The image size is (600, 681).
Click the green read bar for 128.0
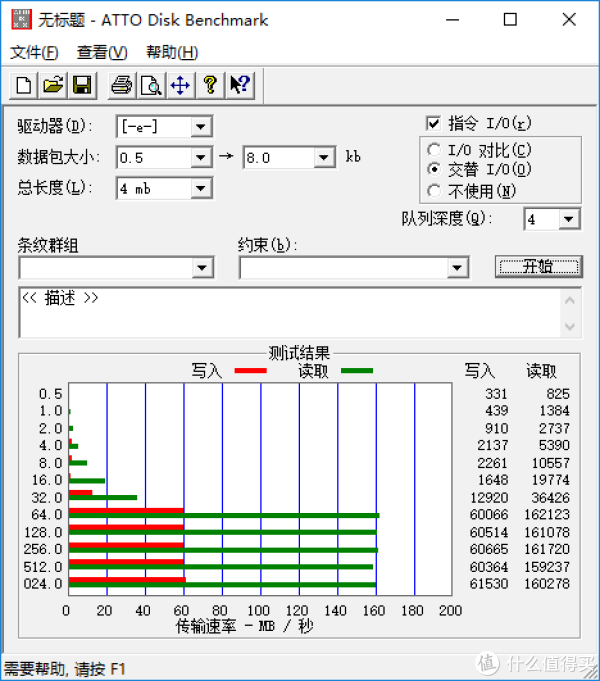point(222,532)
